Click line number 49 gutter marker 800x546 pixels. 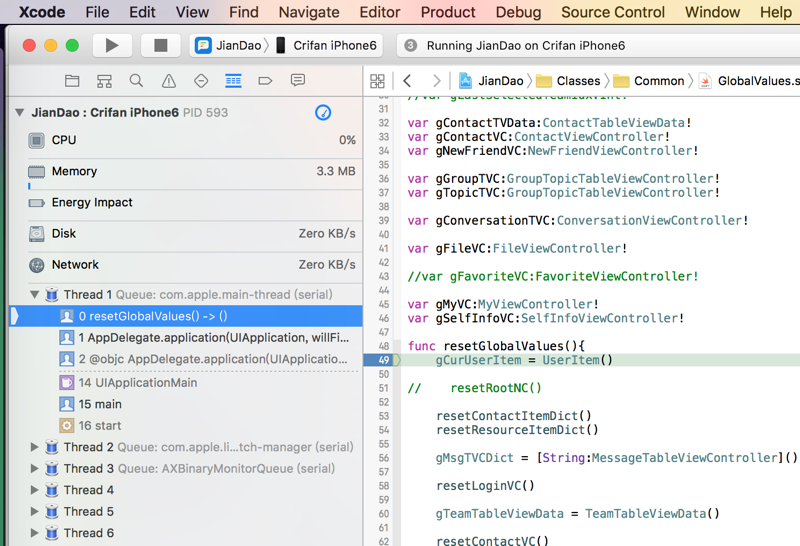coord(382,360)
